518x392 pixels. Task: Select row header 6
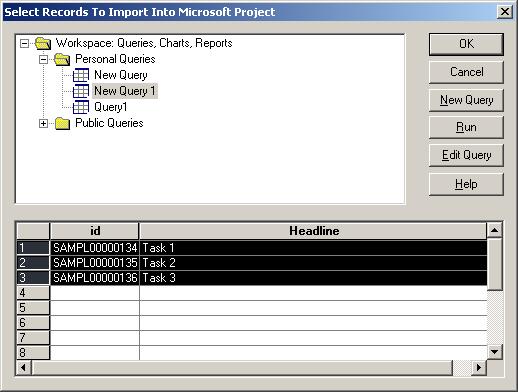pyautogui.click(x=33, y=323)
